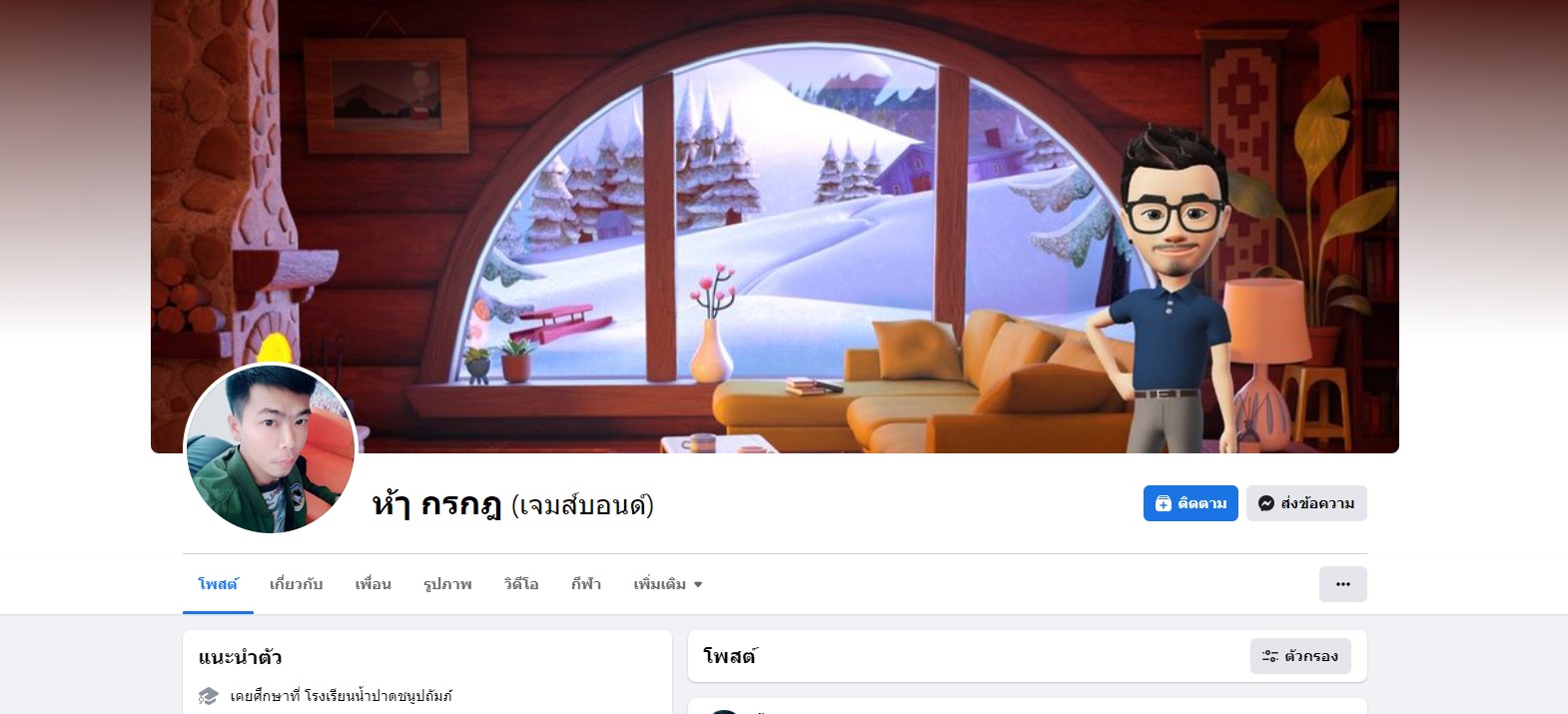Click the follow icon on ติดตาม button
The height and width of the screenshot is (714, 1568).
click(1164, 503)
